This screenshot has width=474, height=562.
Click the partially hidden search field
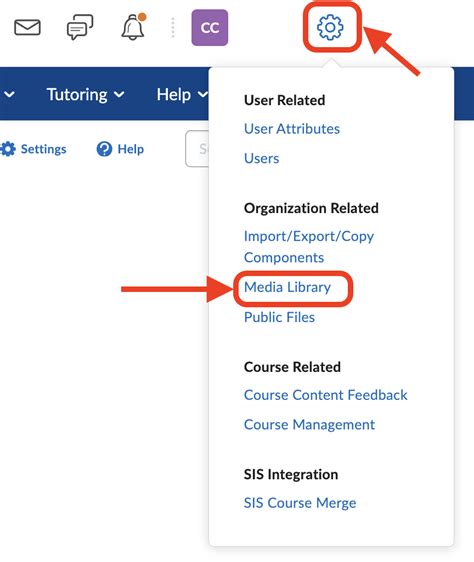pyautogui.click(x=197, y=149)
